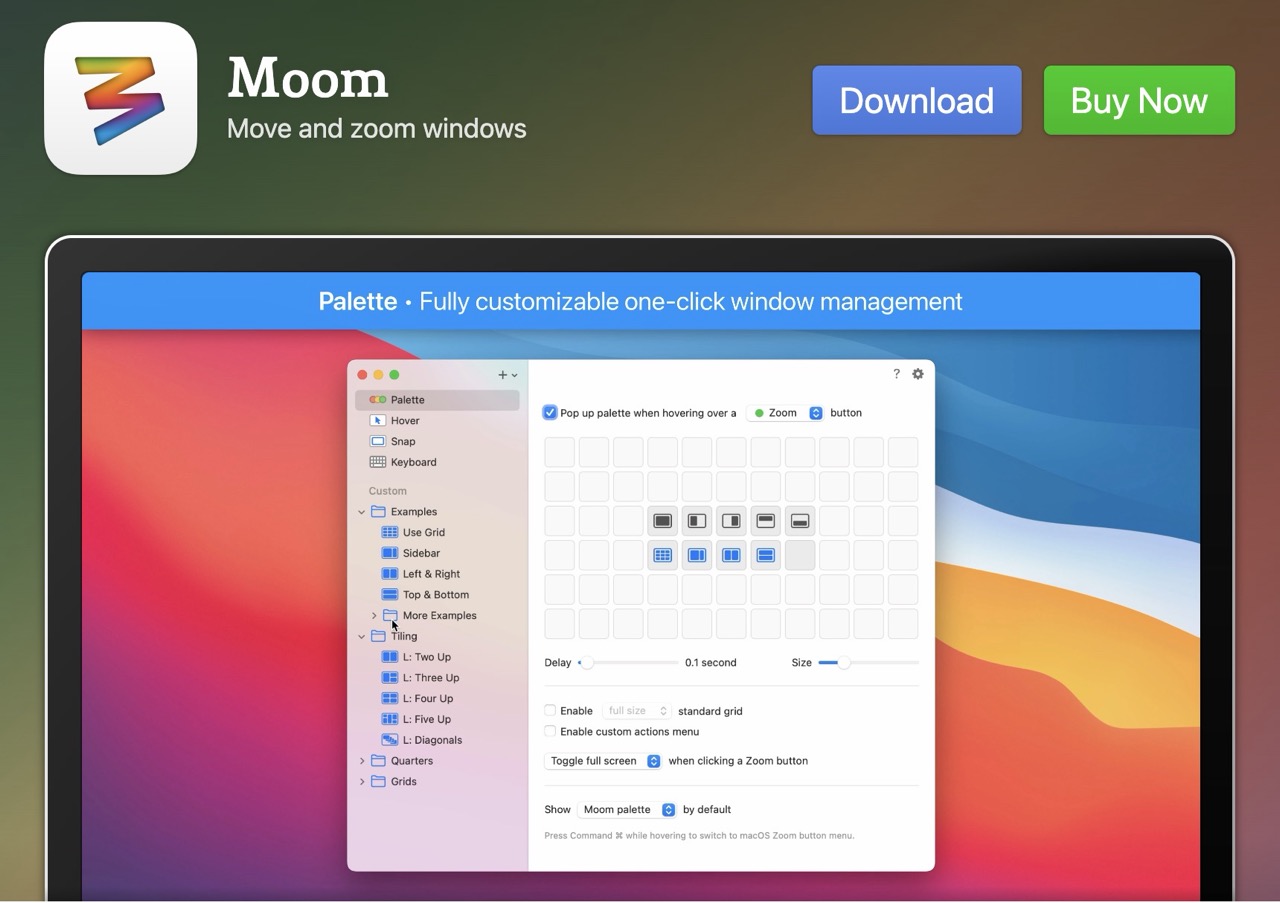1280x903 pixels.
Task: Click the L: Diagonals layout icon
Action: click(x=390, y=740)
